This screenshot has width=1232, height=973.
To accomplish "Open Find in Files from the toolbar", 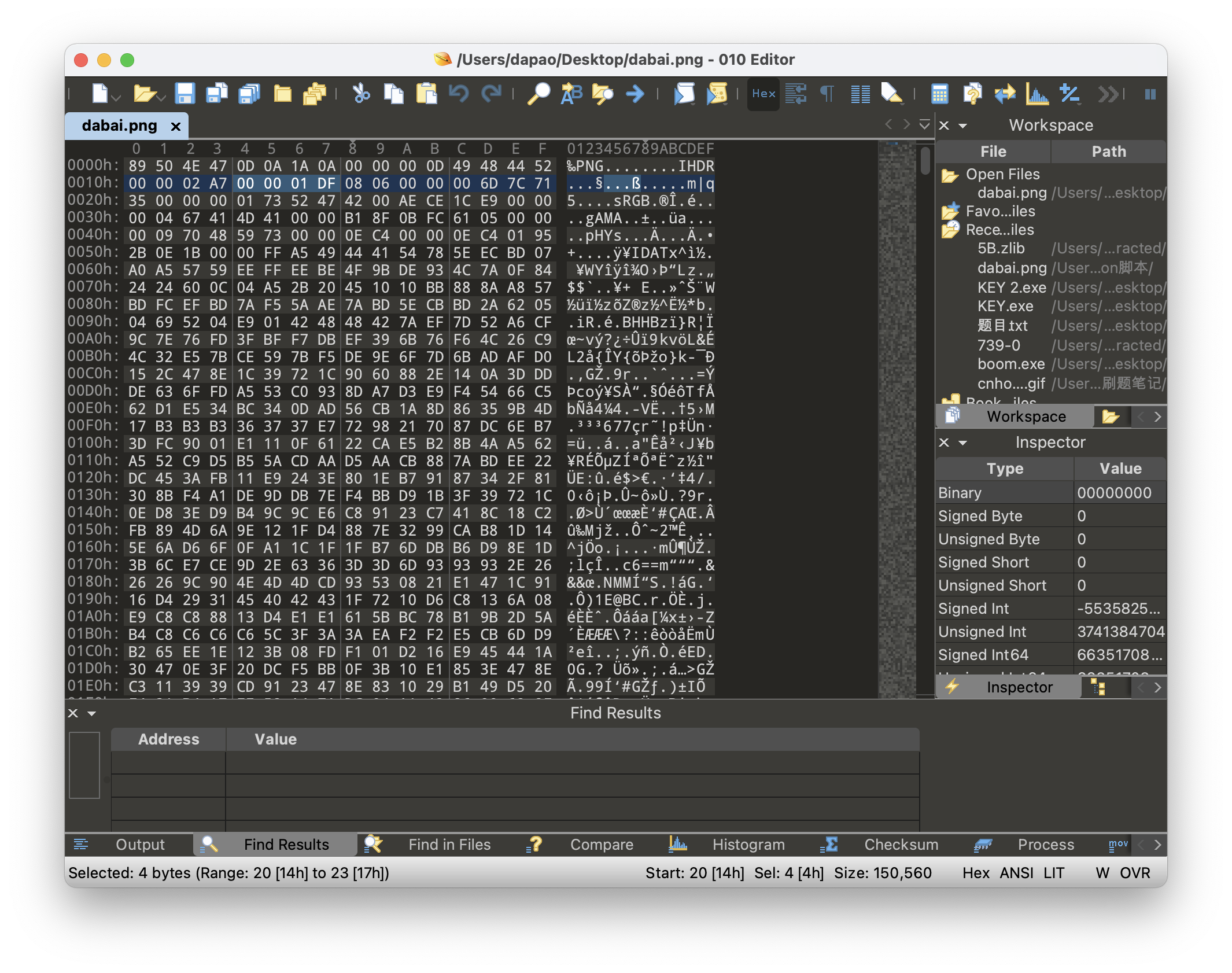I will [x=603, y=93].
